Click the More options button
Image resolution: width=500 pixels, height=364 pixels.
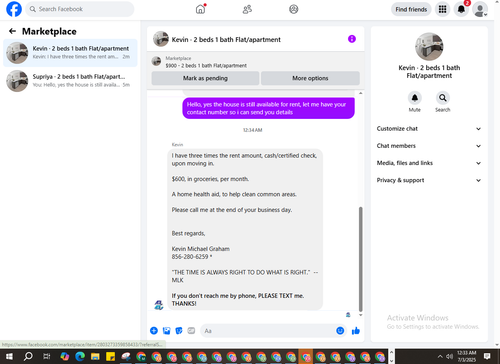pos(310,78)
